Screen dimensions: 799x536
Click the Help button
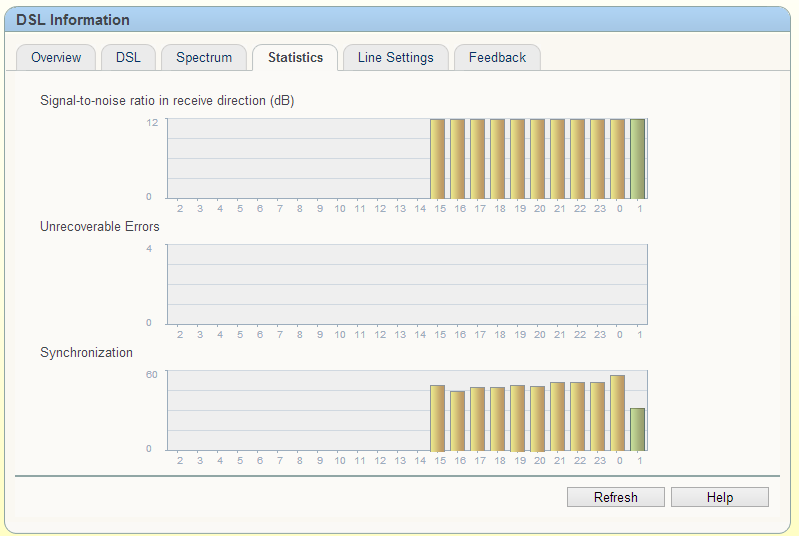pyautogui.click(x=719, y=497)
